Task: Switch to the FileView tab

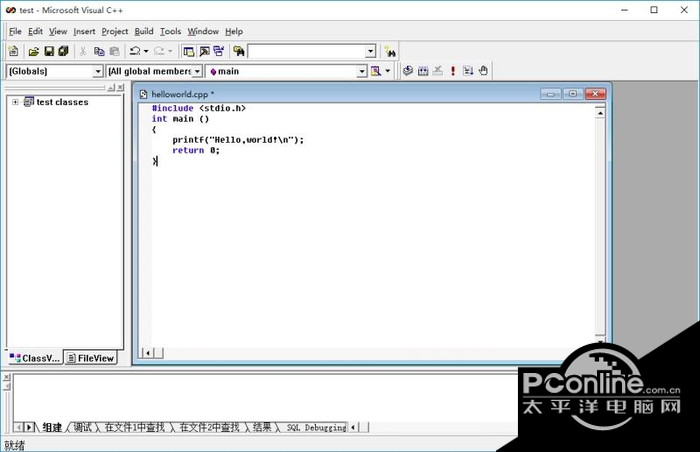Action: pos(91,358)
